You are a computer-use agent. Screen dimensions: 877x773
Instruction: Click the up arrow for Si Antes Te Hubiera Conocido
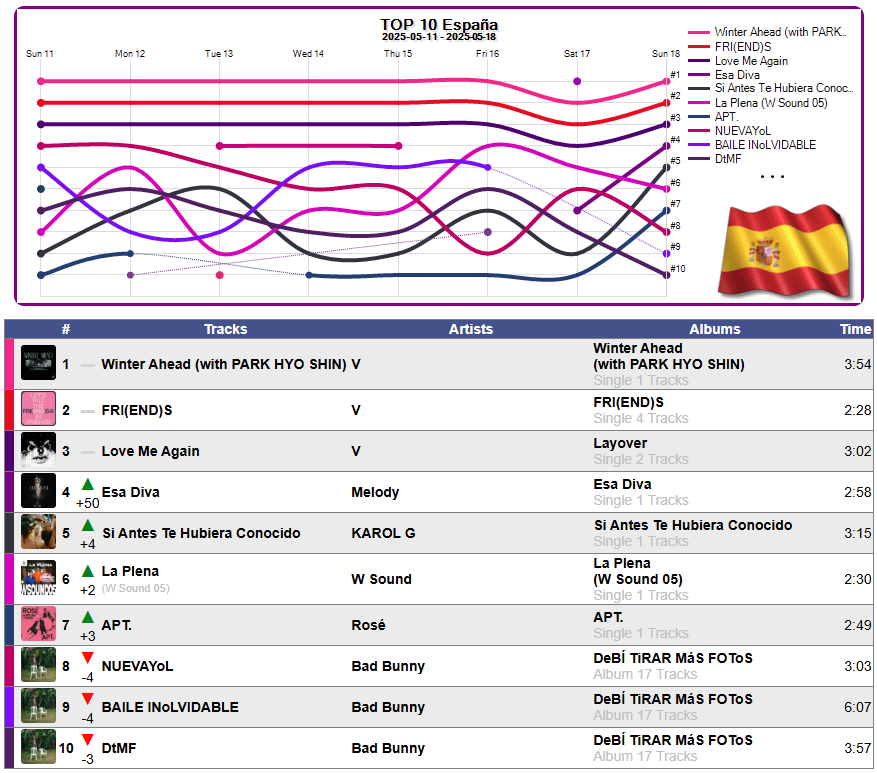pyautogui.click(x=87, y=525)
